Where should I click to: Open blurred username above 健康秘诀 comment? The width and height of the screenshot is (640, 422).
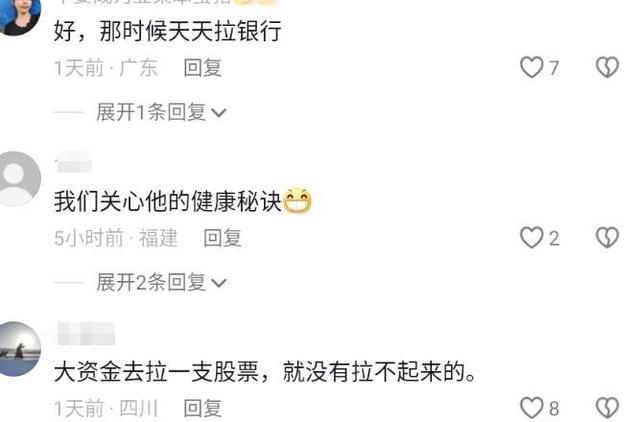(73, 162)
